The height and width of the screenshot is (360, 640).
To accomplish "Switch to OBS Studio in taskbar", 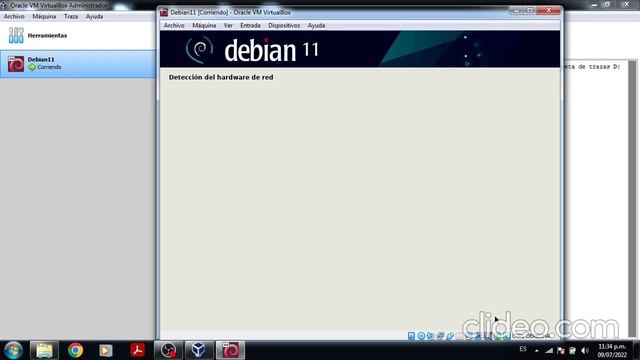I will coord(168,350).
